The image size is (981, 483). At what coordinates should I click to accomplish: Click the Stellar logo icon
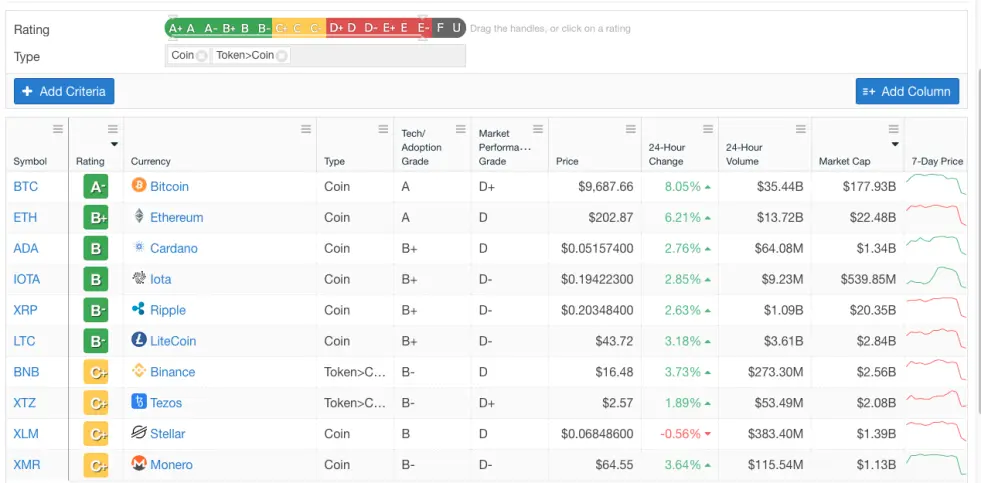(139, 432)
